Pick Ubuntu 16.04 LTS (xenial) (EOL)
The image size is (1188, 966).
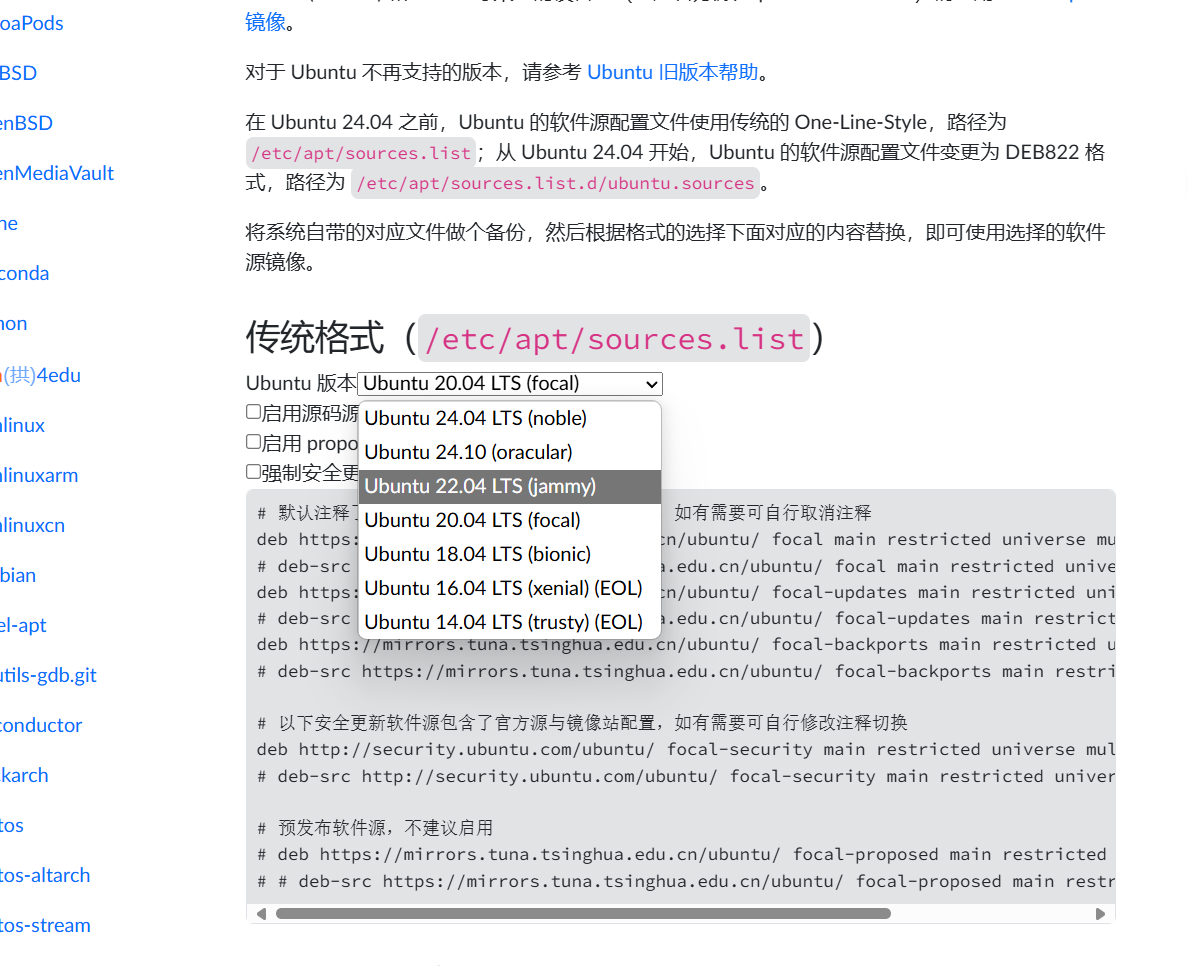click(510, 589)
